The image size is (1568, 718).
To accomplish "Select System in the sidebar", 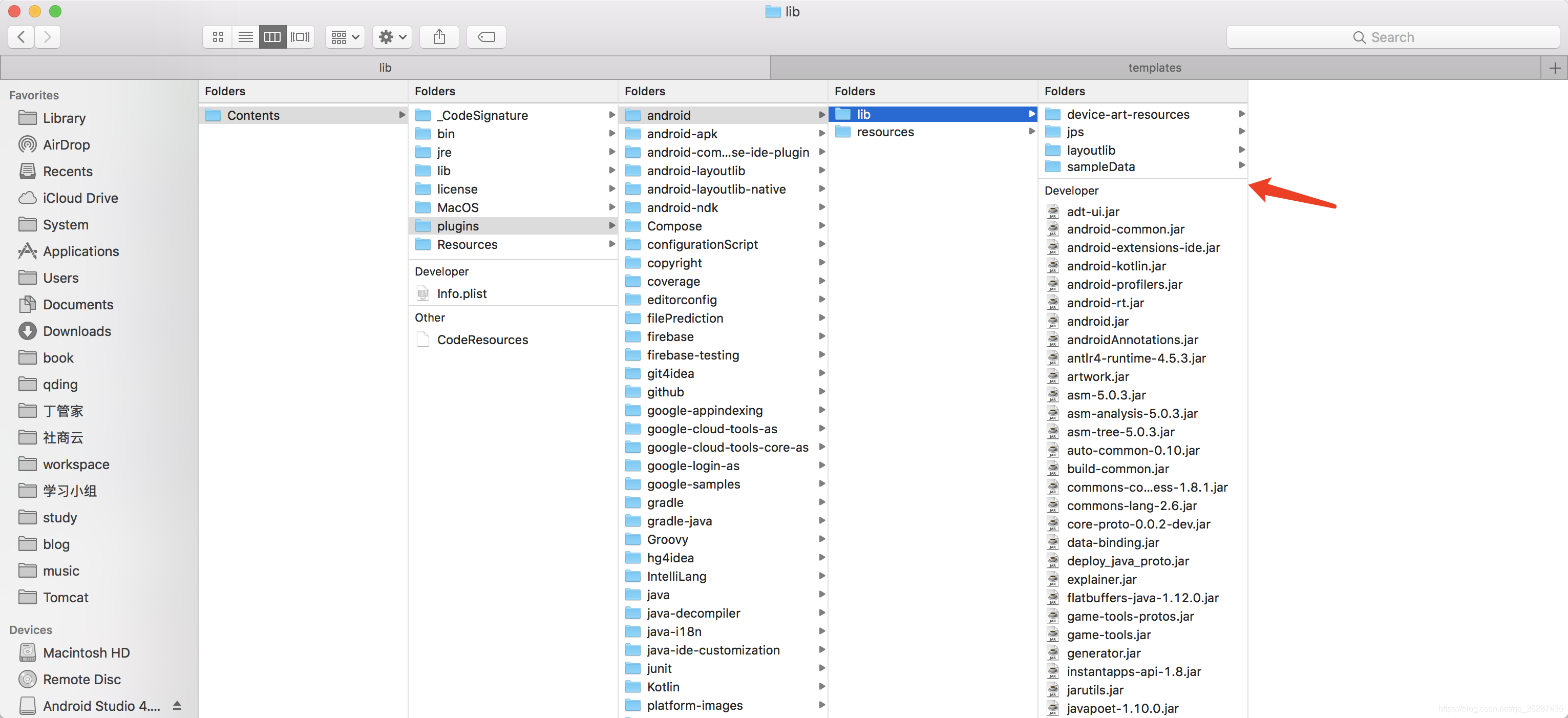I will (65, 225).
